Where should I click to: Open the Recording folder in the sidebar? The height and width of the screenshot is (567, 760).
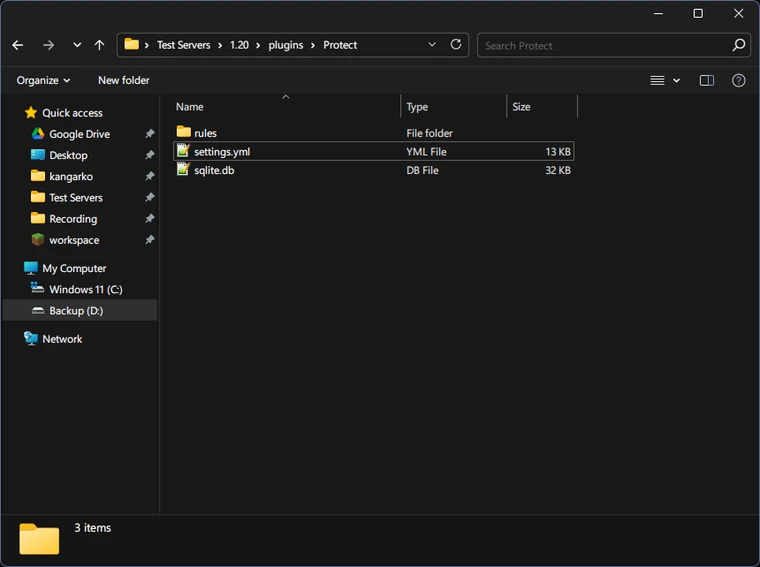point(73,219)
